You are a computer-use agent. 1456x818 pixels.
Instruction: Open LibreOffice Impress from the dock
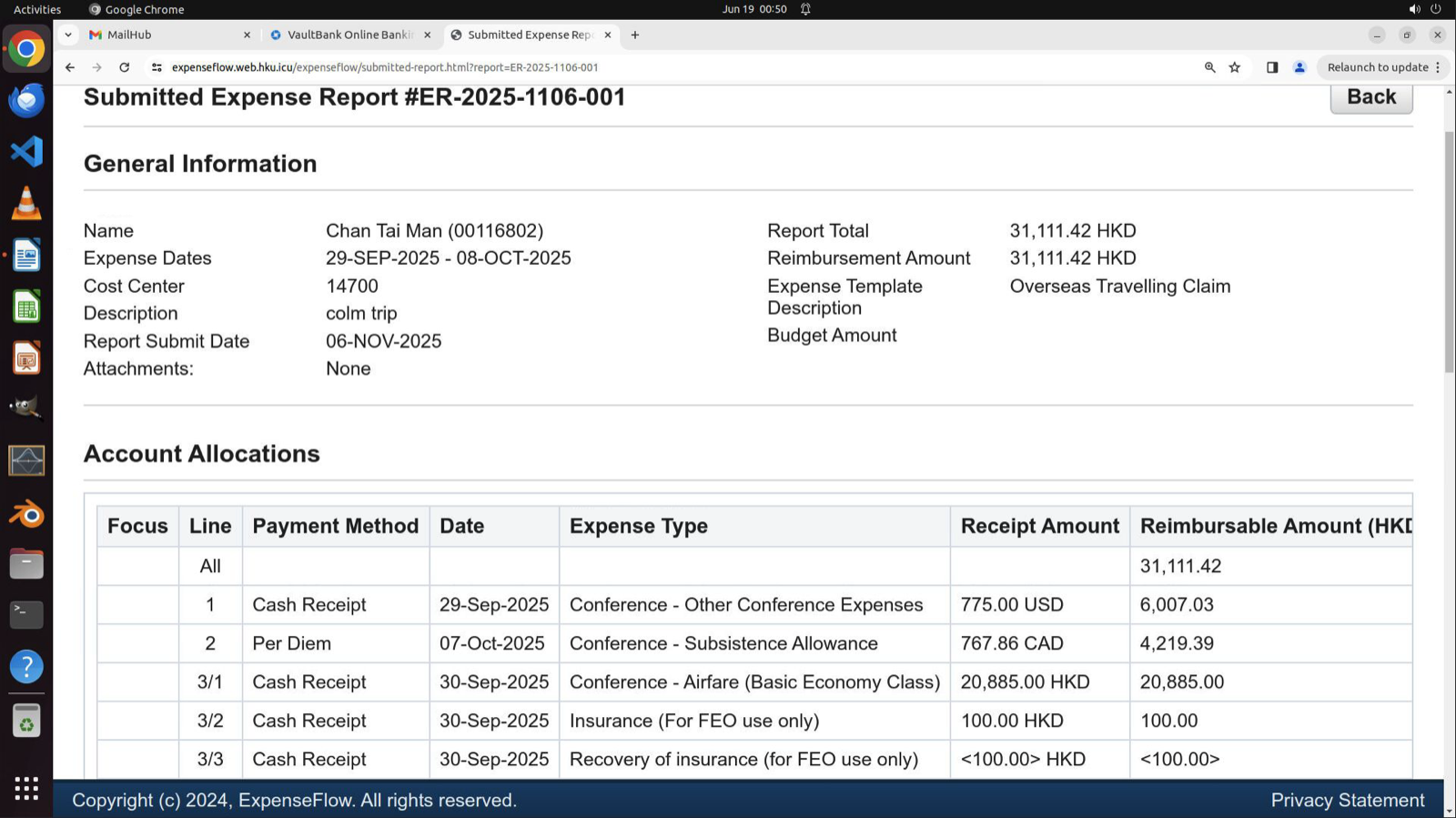[x=26, y=359]
